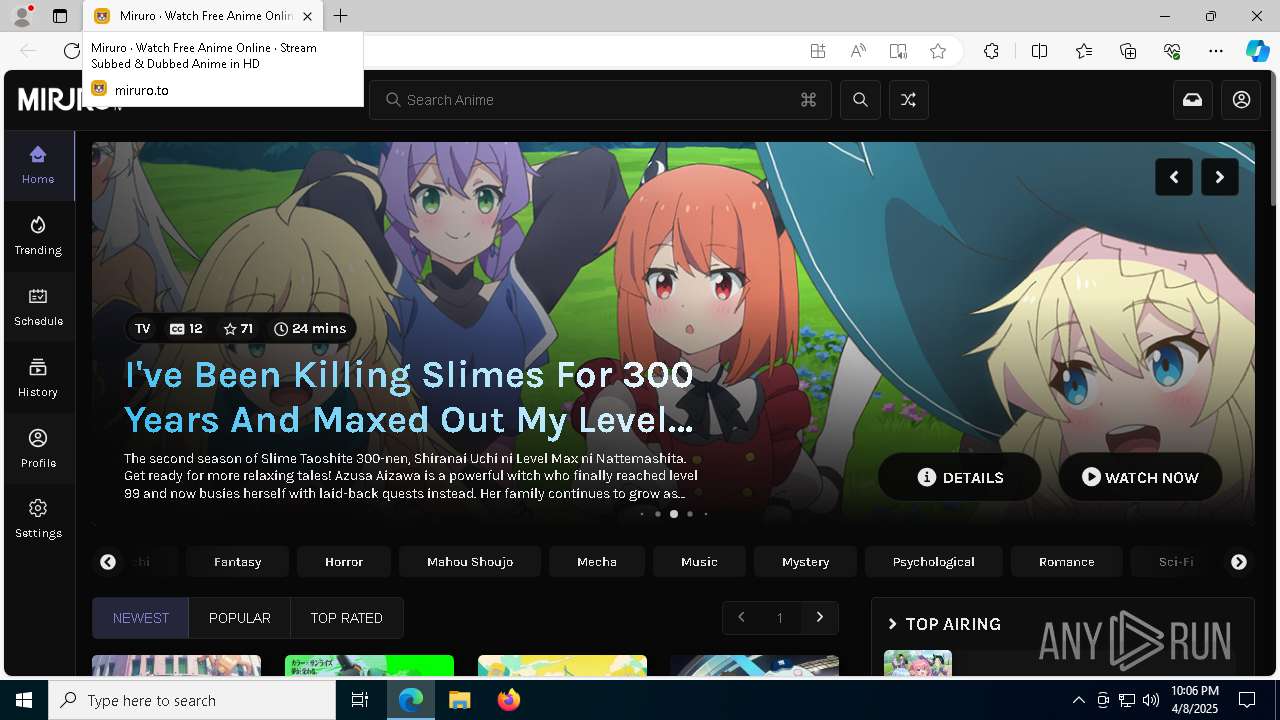Open the inbox icon in header
Viewport: 1280px width, 720px height.
point(1193,100)
